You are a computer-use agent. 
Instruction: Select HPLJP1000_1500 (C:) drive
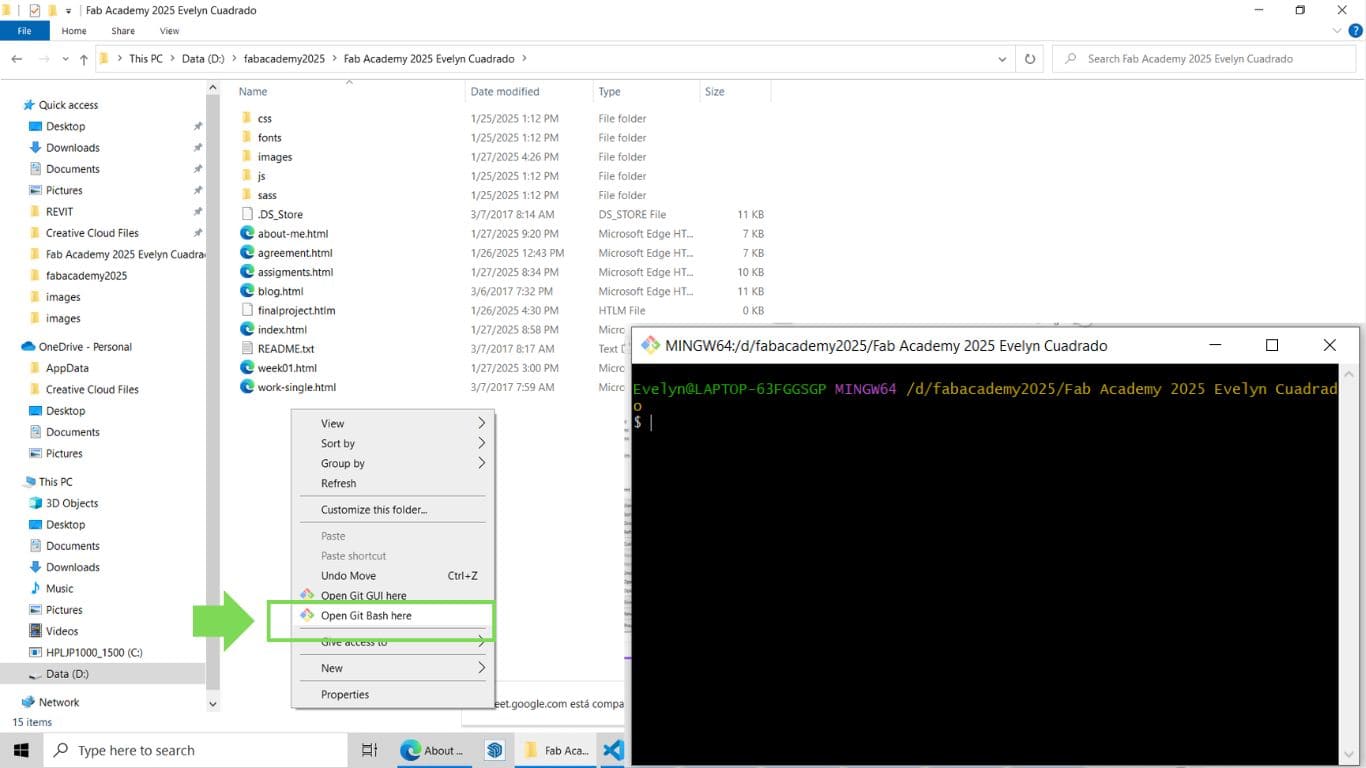coord(94,652)
